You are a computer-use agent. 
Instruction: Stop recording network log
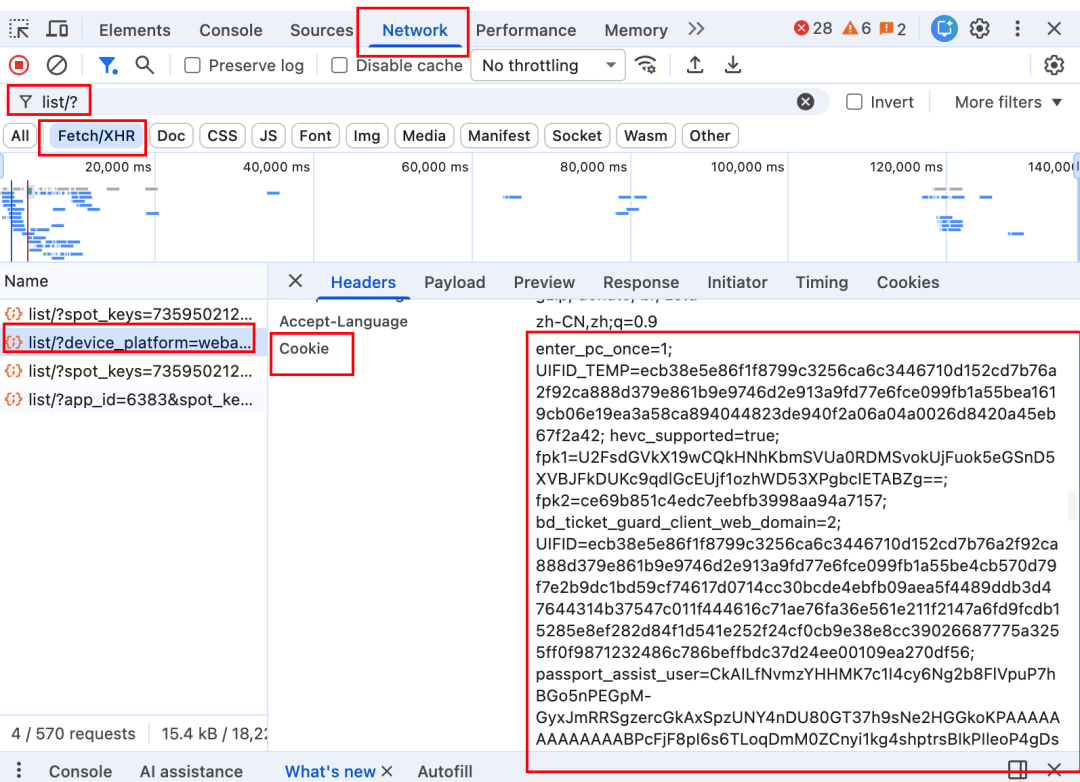point(19,65)
